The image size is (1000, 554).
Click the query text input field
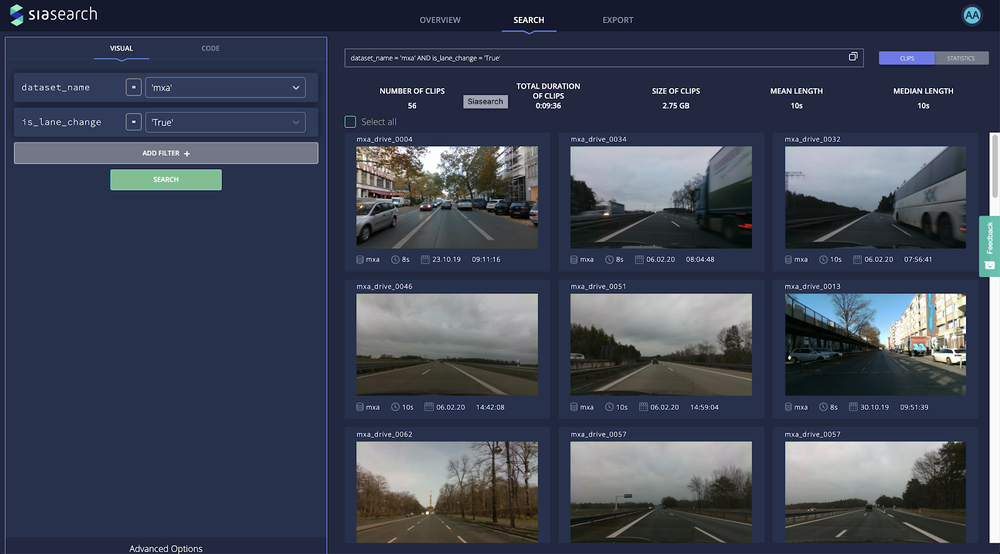[x=603, y=57]
